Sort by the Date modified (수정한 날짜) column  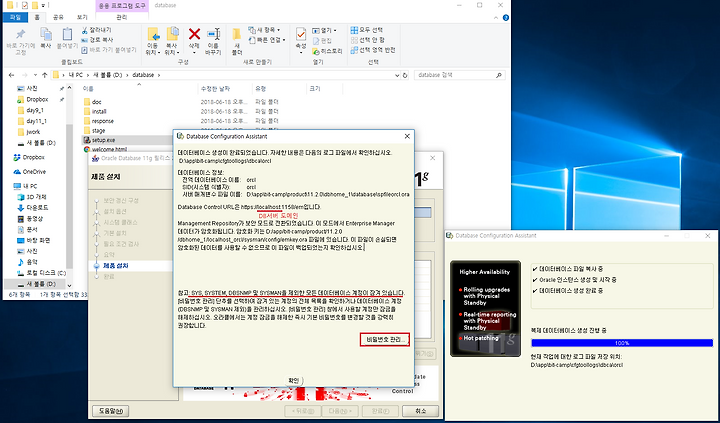[215, 89]
